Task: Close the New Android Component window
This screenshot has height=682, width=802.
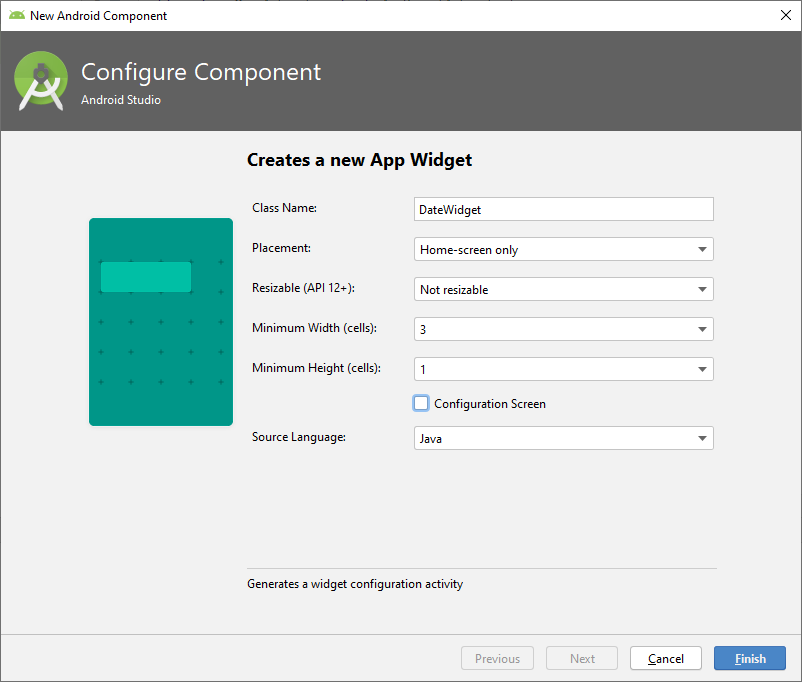Action: click(785, 15)
